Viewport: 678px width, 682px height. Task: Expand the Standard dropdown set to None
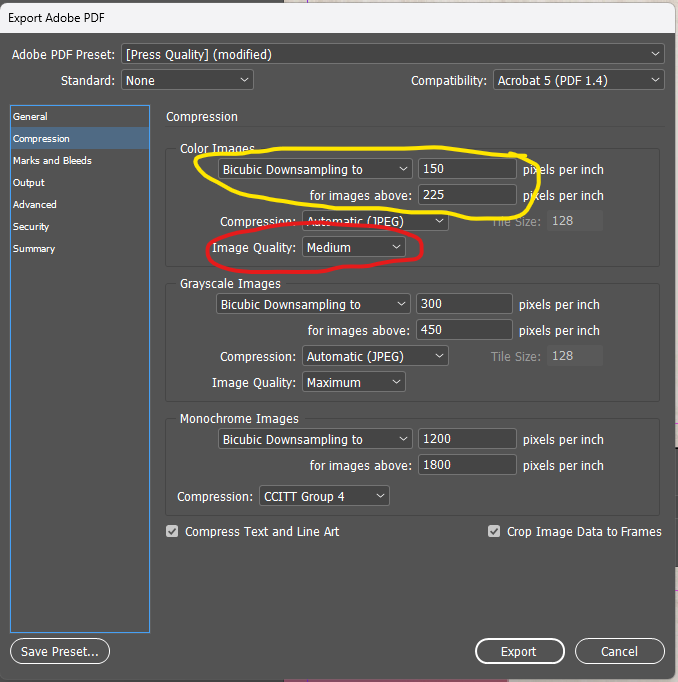click(x=187, y=80)
